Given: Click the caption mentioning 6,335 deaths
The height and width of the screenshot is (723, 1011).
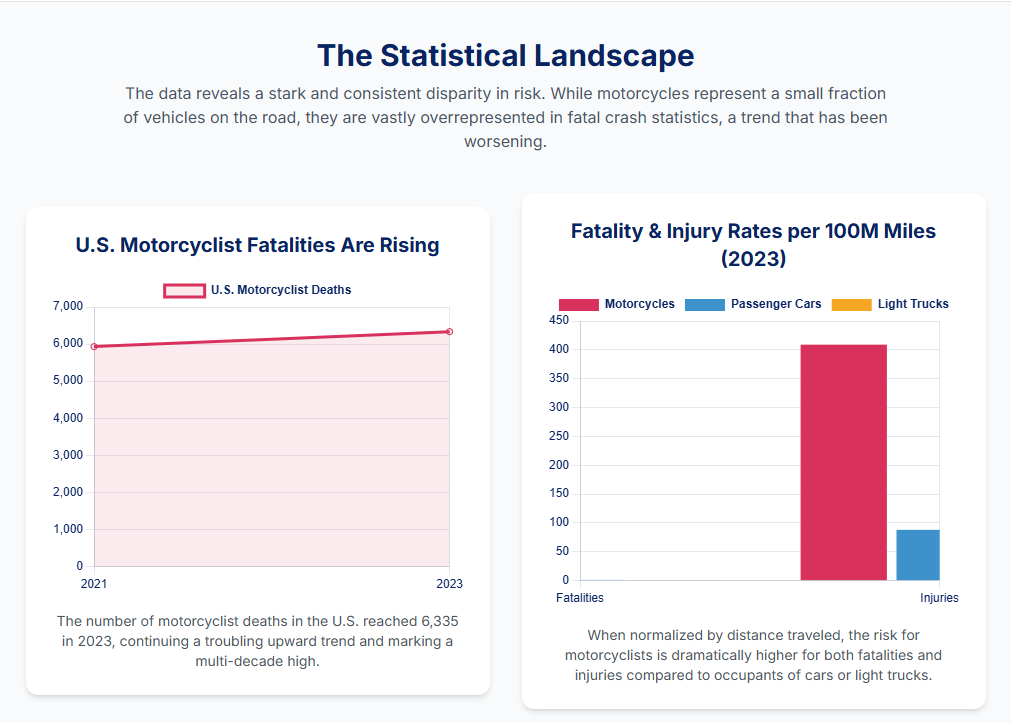Looking at the screenshot, I should (x=257, y=641).
